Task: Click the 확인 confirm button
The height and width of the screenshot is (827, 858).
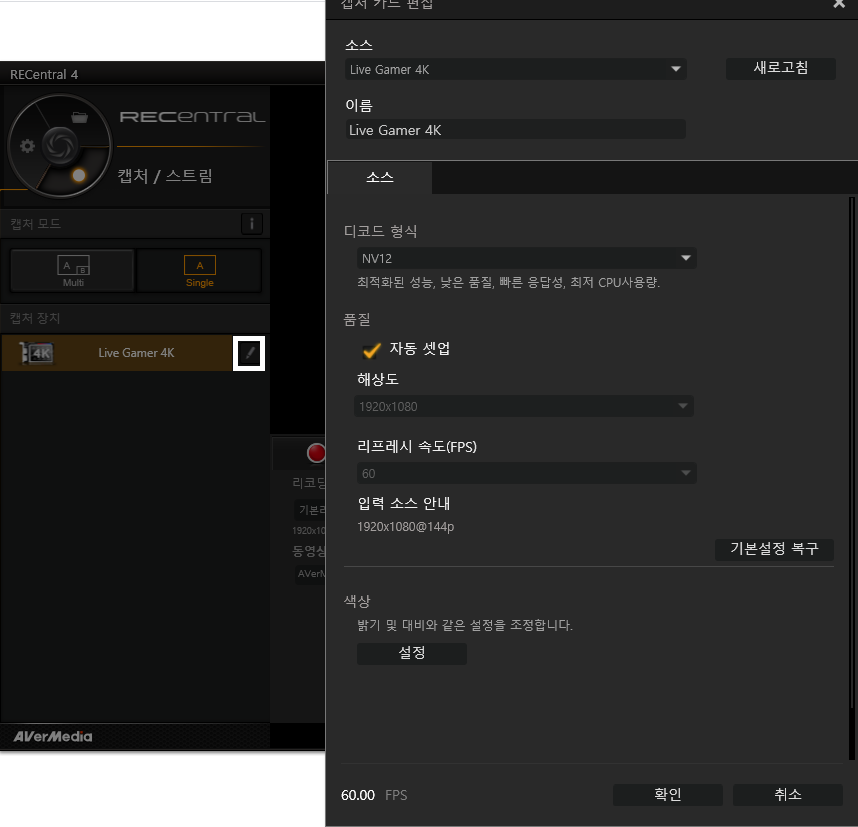Action: pyautogui.click(x=668, y=795)
